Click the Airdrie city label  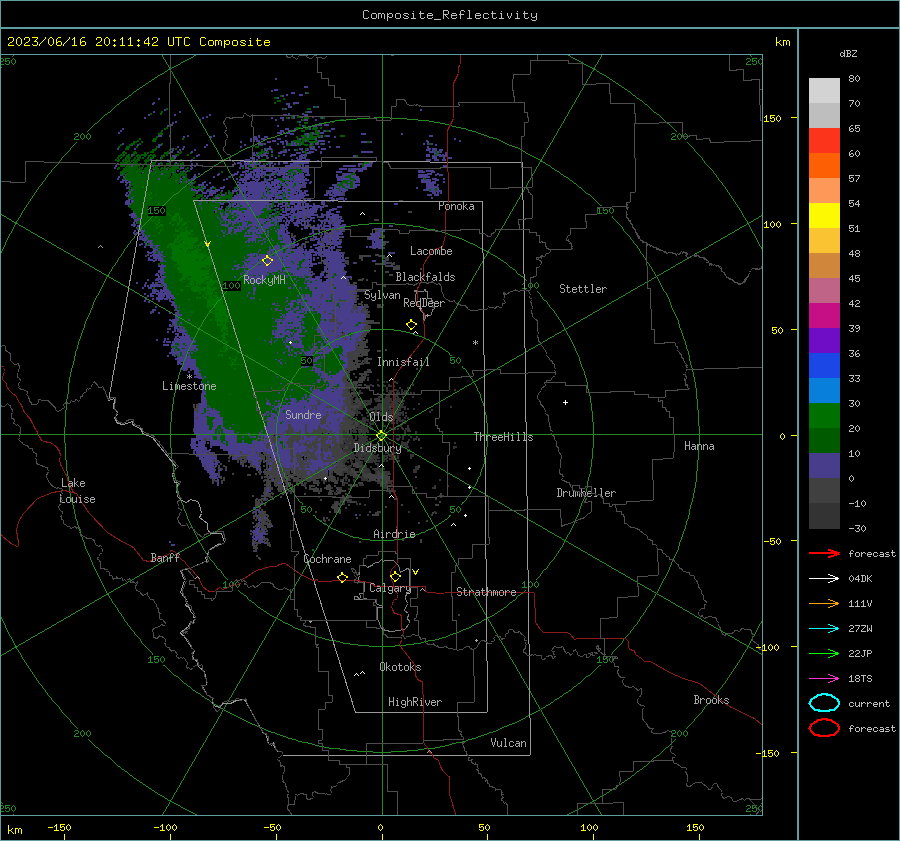point(394,534)
